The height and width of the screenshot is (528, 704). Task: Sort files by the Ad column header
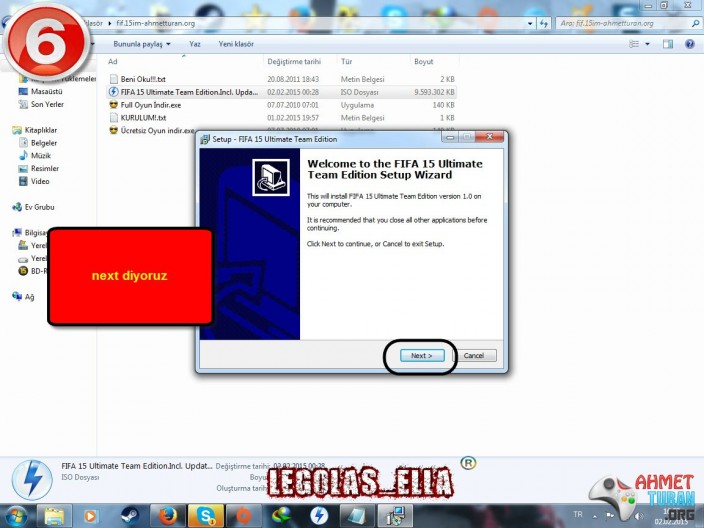click(x=113, y=62)
